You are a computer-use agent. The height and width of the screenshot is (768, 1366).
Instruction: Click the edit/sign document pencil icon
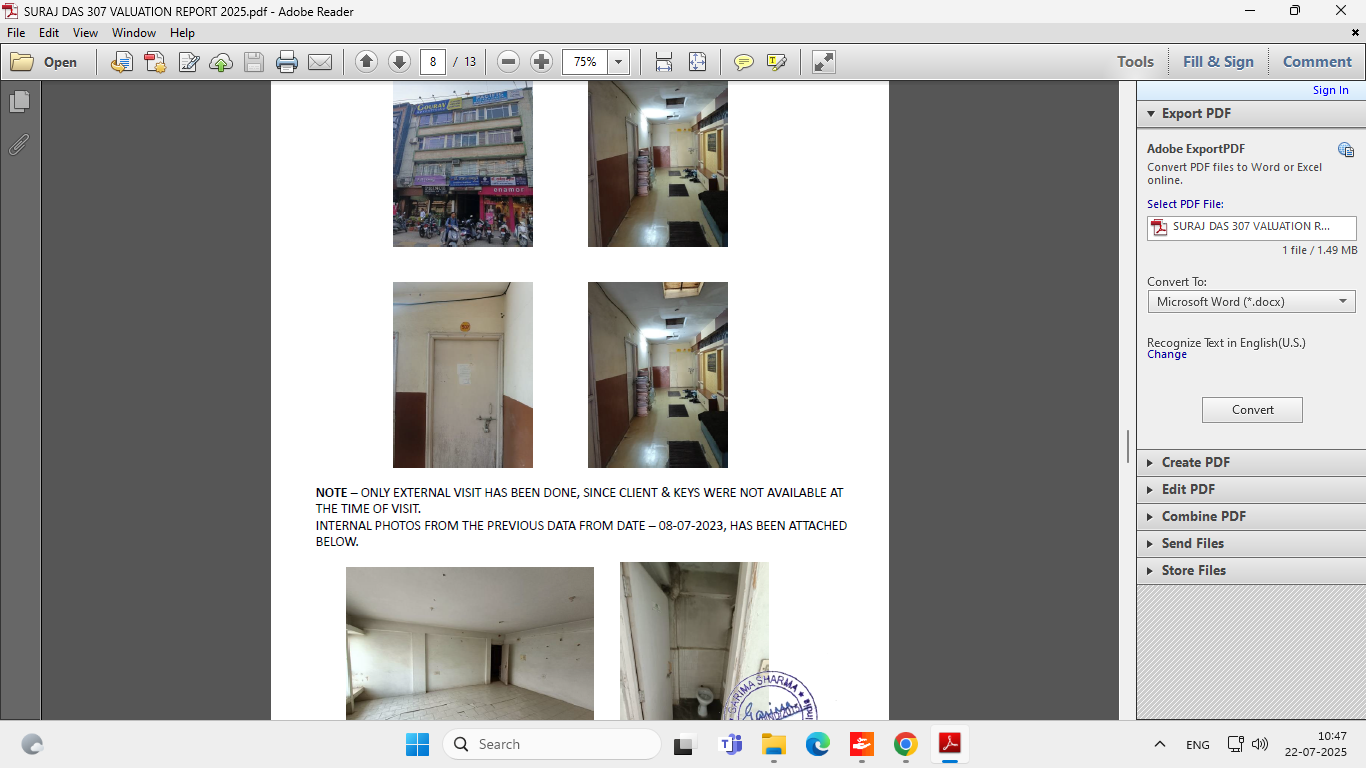pos(188,62)
